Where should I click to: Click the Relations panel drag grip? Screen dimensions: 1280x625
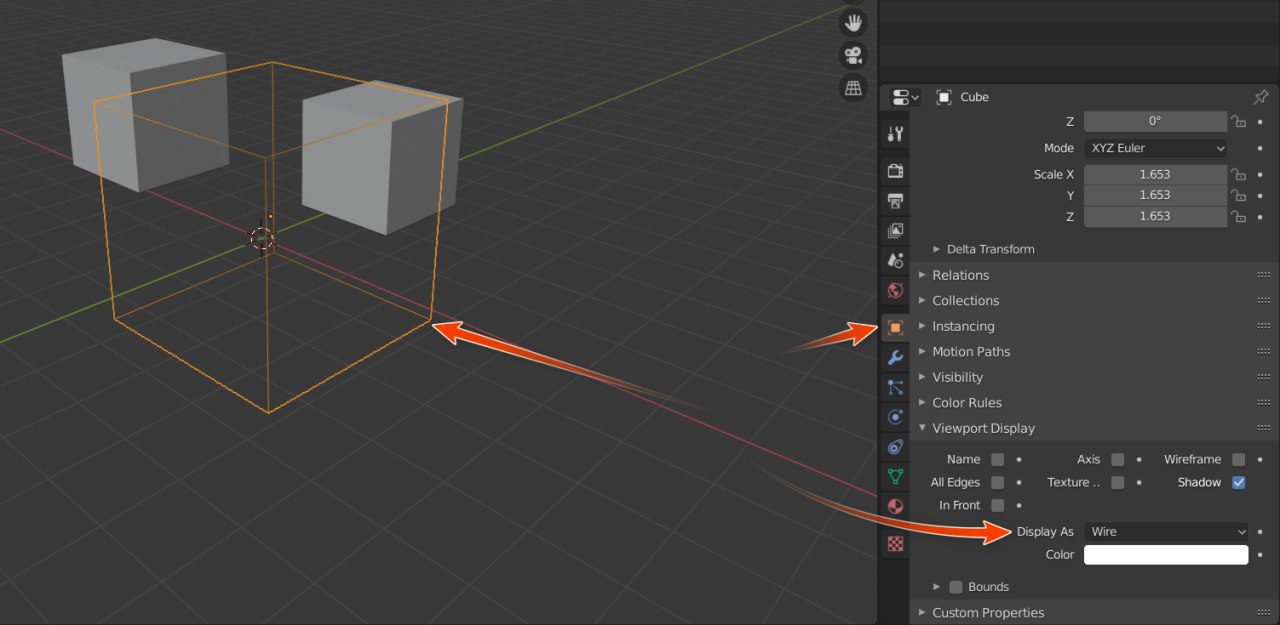click(1263, 275)
